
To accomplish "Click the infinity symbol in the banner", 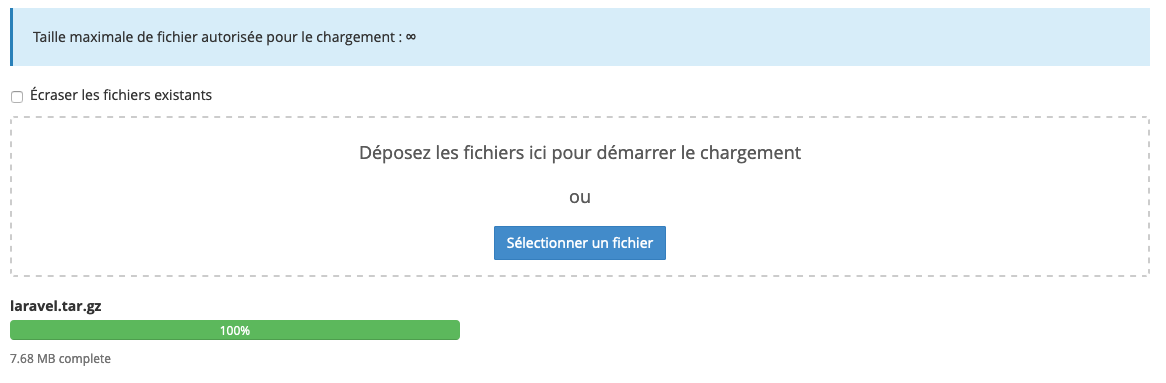I will pyautogui.click(x=411, y=36).
